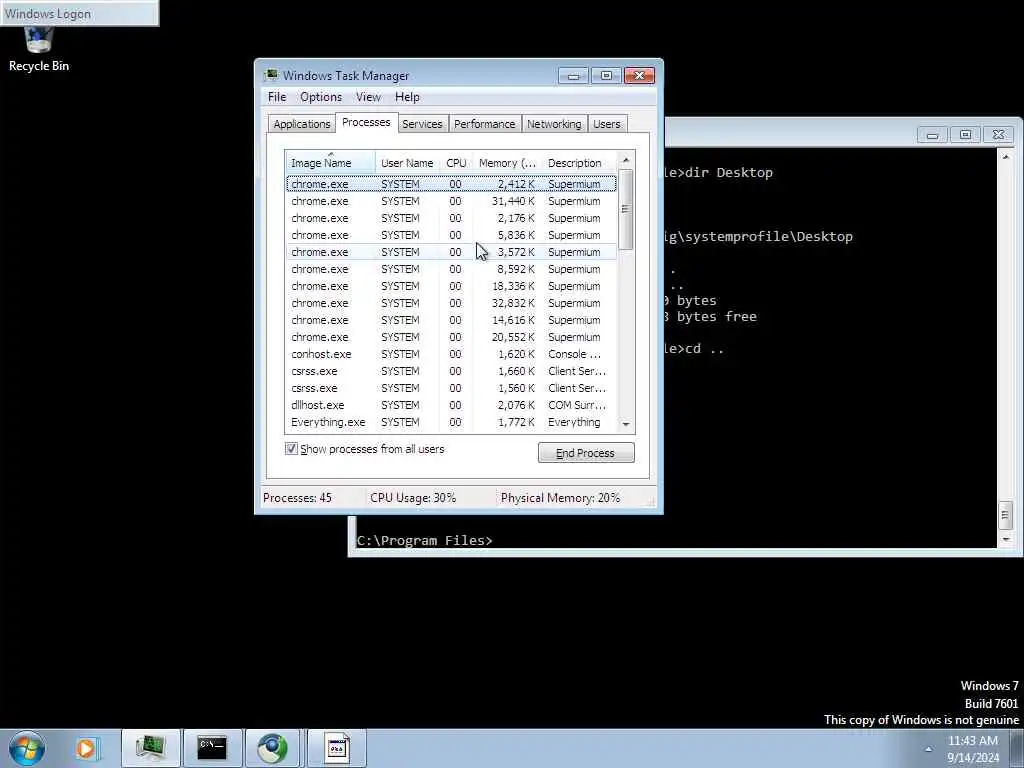1024x768 pixels.
Task: Switch to the Applications tab
Action: click(x=302, y=124)
